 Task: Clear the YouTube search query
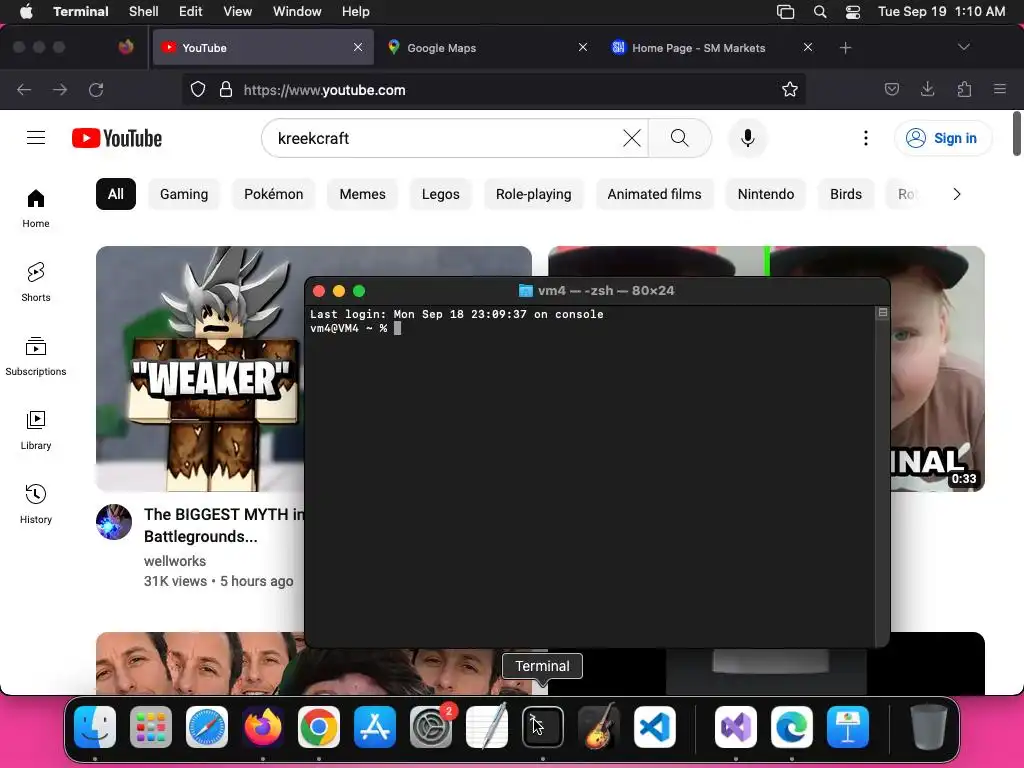point(632,138)
